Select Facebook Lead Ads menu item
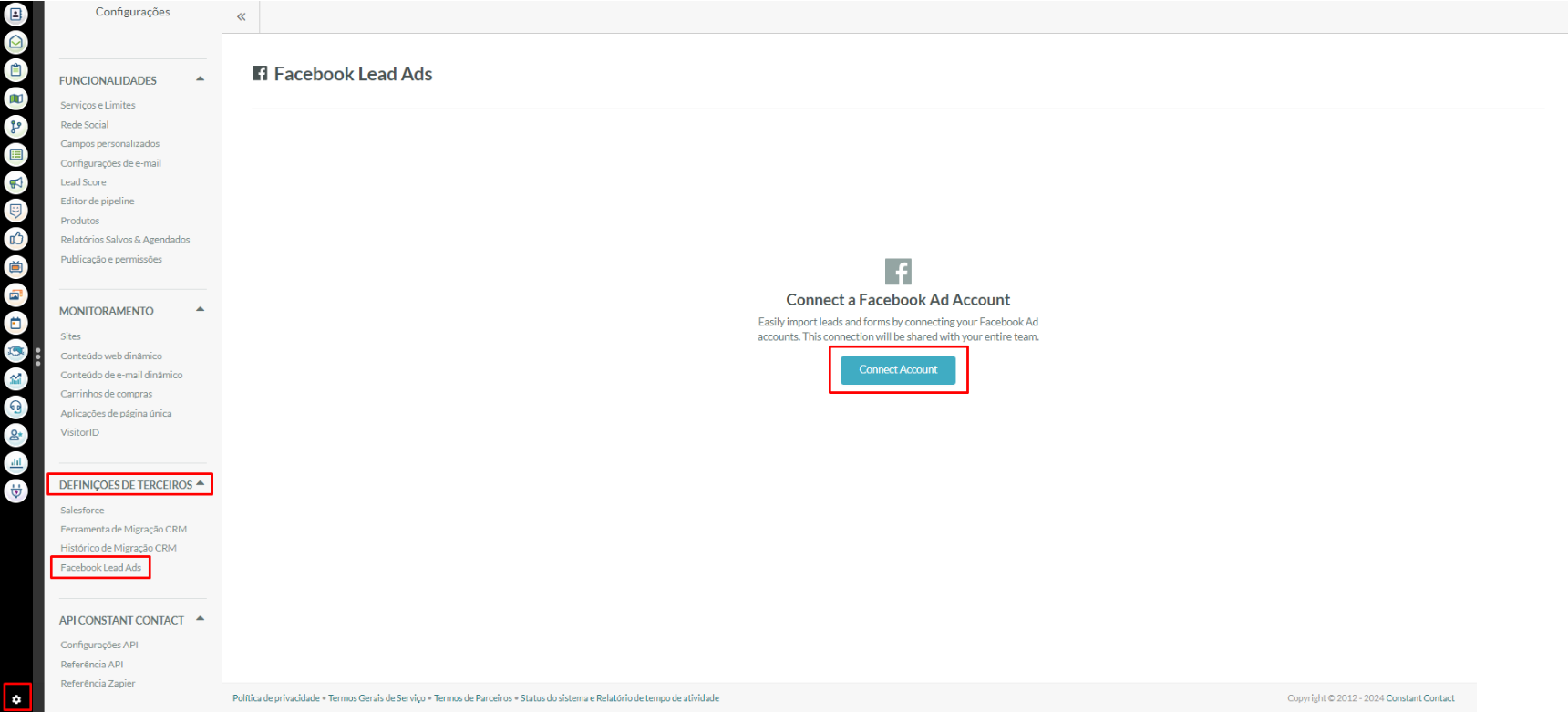This screenshot has height=713, width=1568. tap(100, 568)
